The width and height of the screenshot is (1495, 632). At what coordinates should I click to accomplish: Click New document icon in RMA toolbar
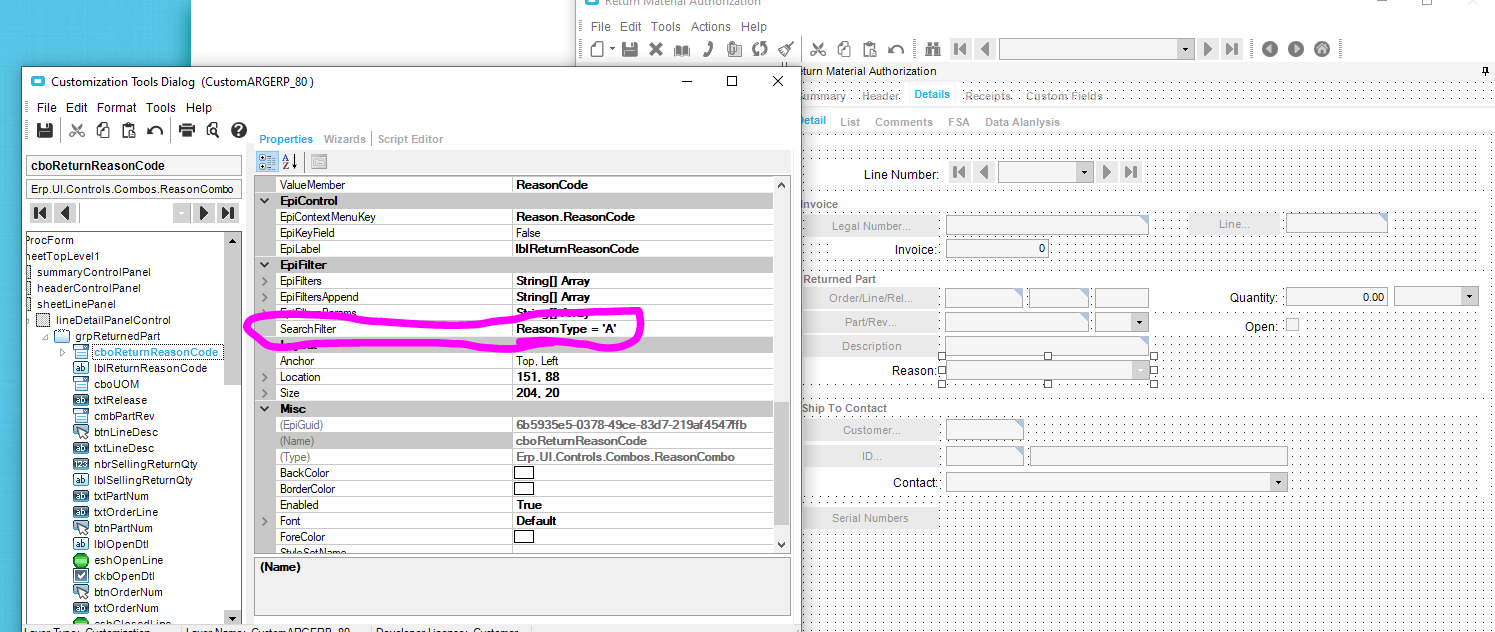tap(596, 49)
